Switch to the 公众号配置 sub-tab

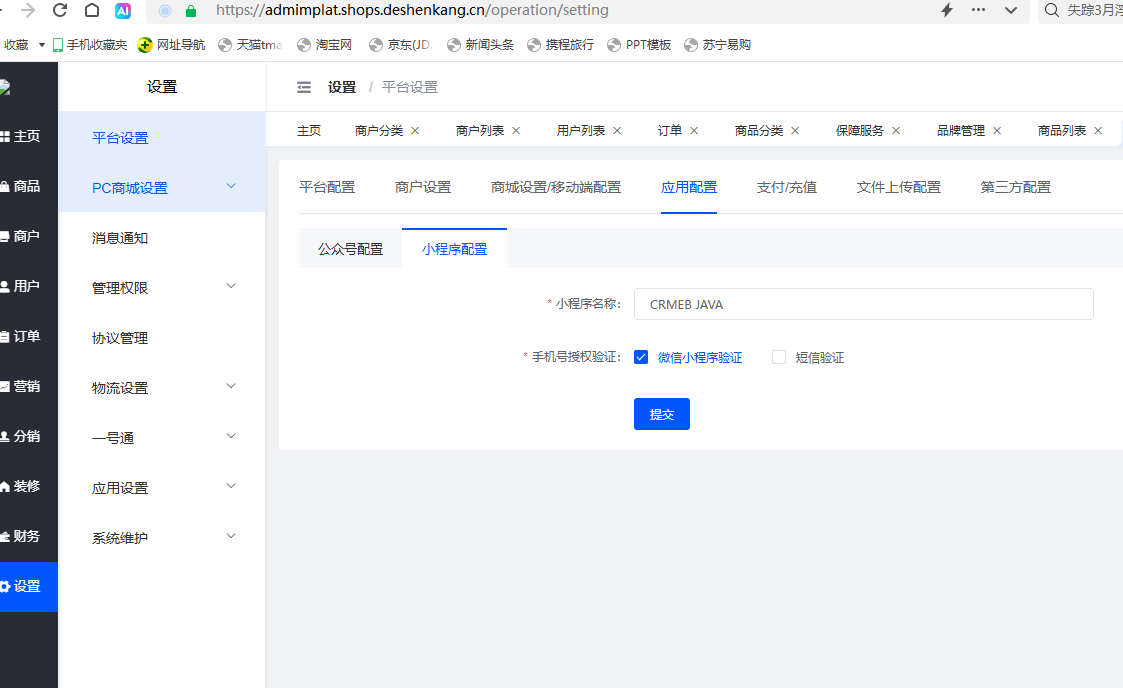350,249
